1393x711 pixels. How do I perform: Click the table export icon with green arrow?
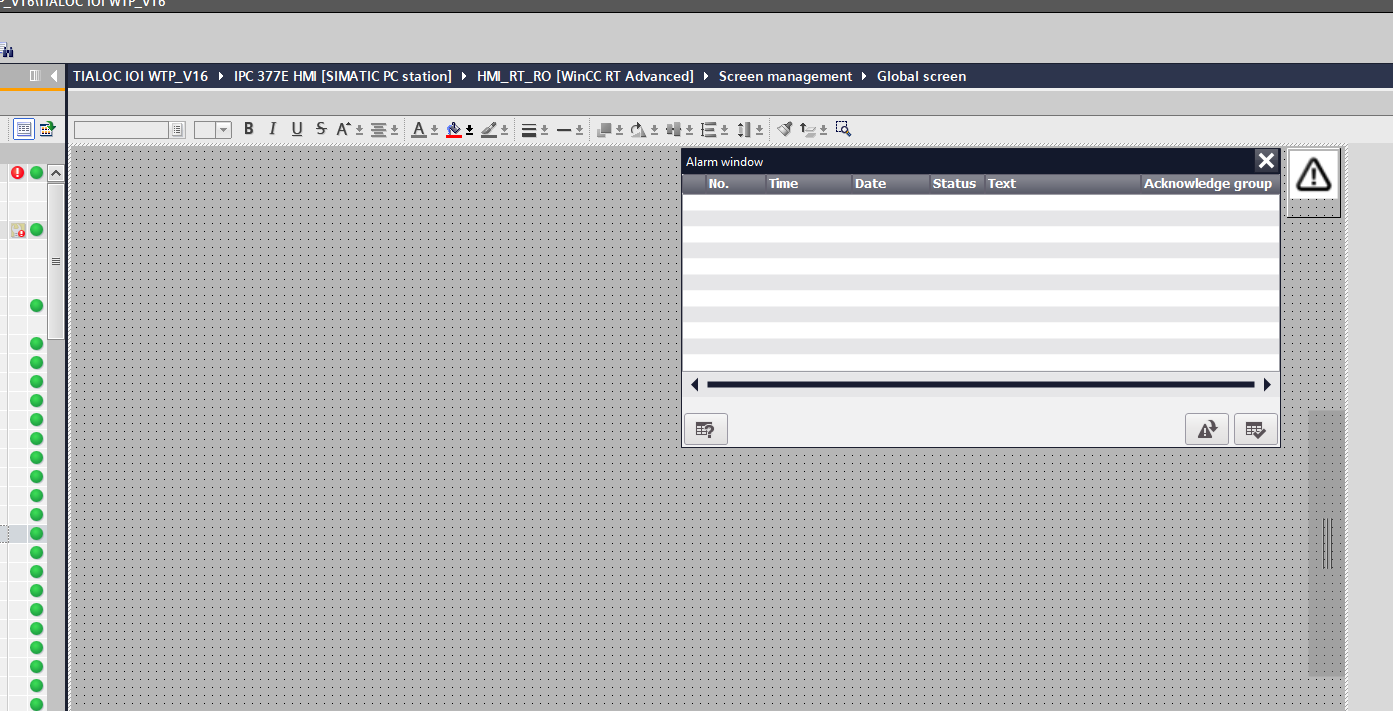(46, 129)
